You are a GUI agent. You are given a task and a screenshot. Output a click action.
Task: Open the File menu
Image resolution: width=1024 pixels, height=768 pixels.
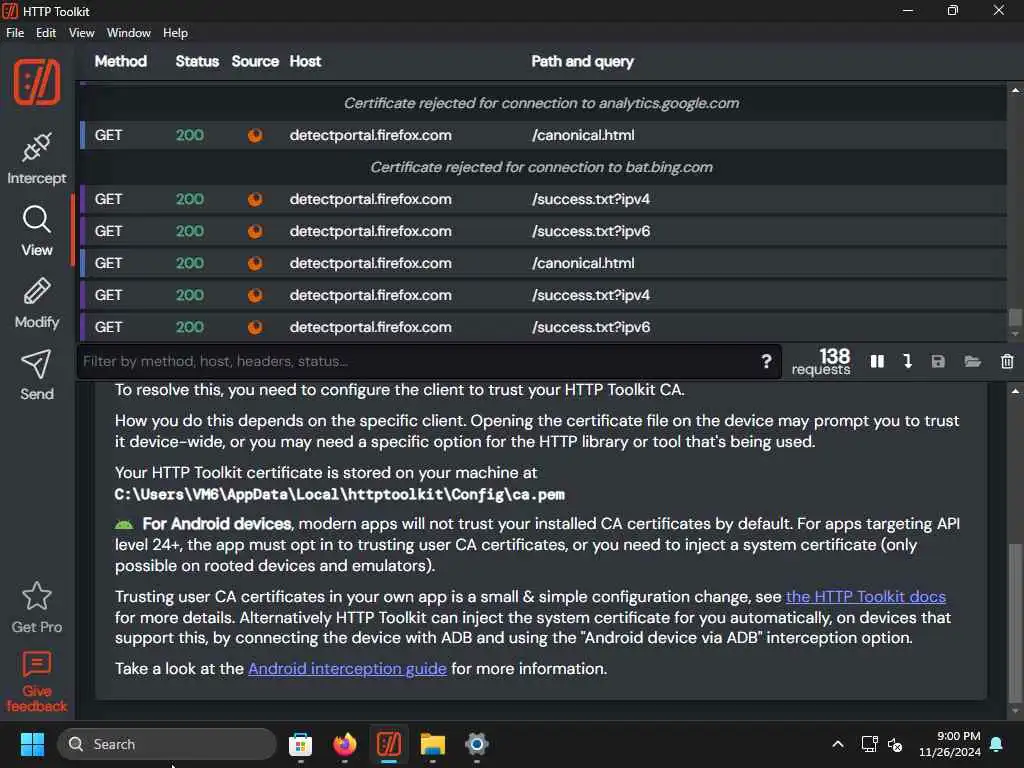click(15, 33)
